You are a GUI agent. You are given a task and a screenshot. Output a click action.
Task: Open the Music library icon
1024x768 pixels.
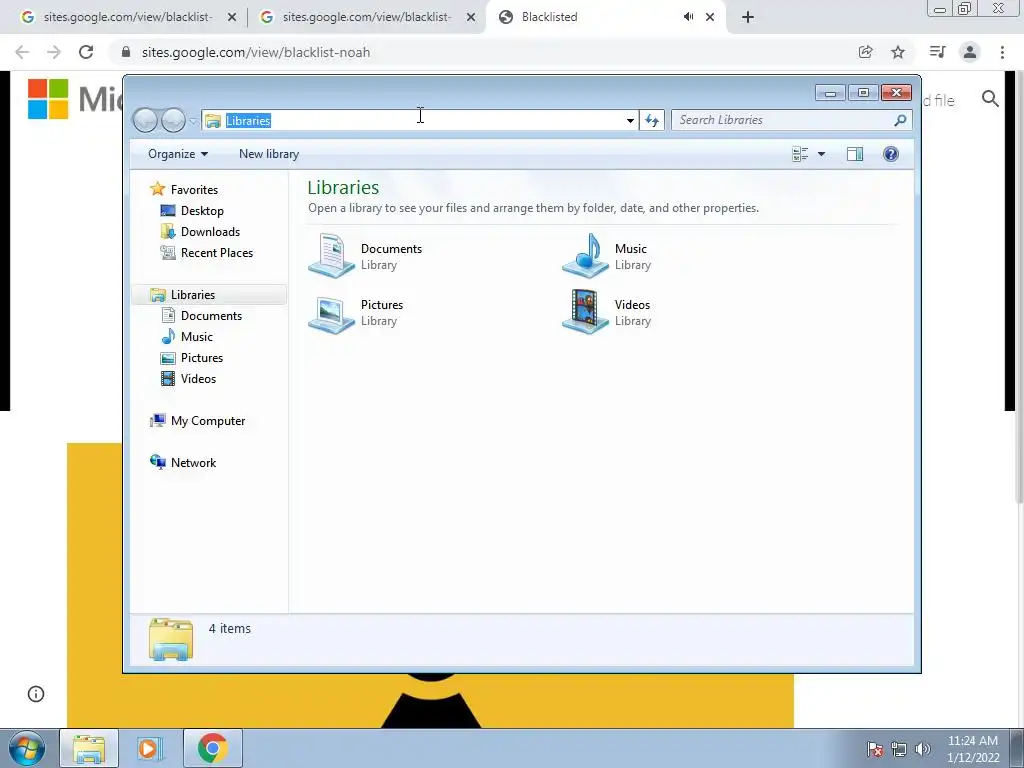point(586,255)
